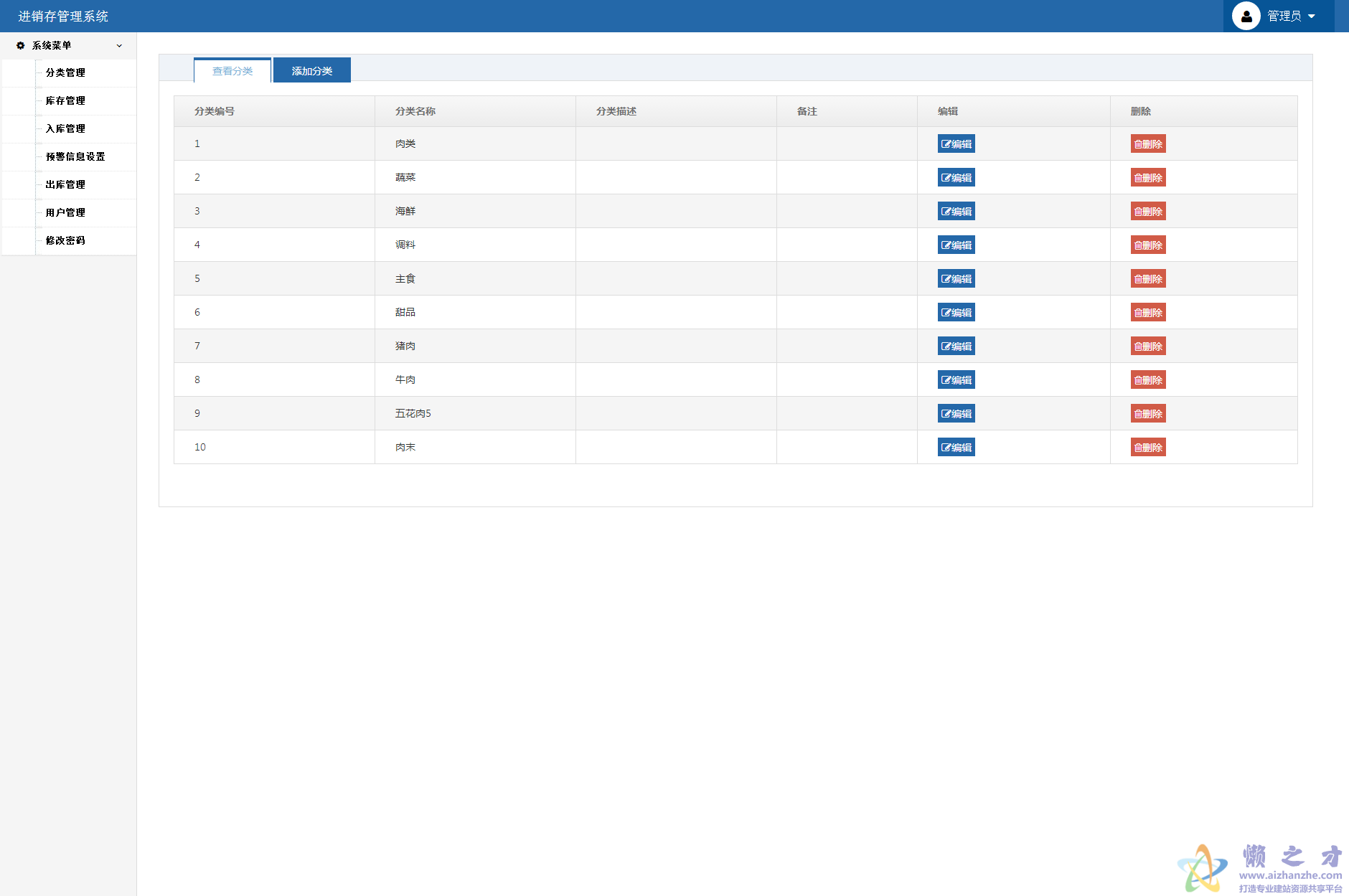Image resolution: width=1349 pixels, height=896 pixels.
Task: Click edit icon button for 肉类 row
Action: (956, 144)
